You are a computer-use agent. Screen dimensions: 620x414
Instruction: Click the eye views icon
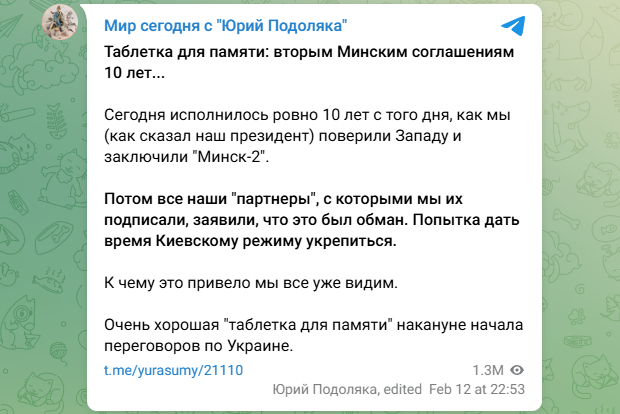(x=517, y=370)
